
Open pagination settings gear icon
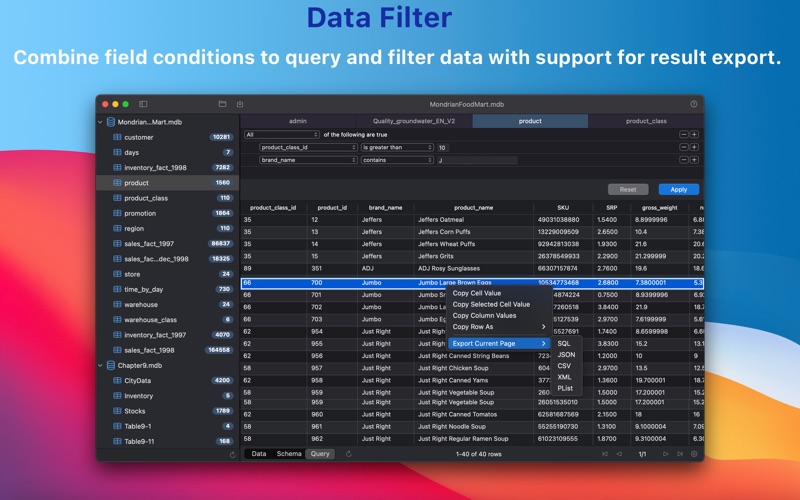694,454
